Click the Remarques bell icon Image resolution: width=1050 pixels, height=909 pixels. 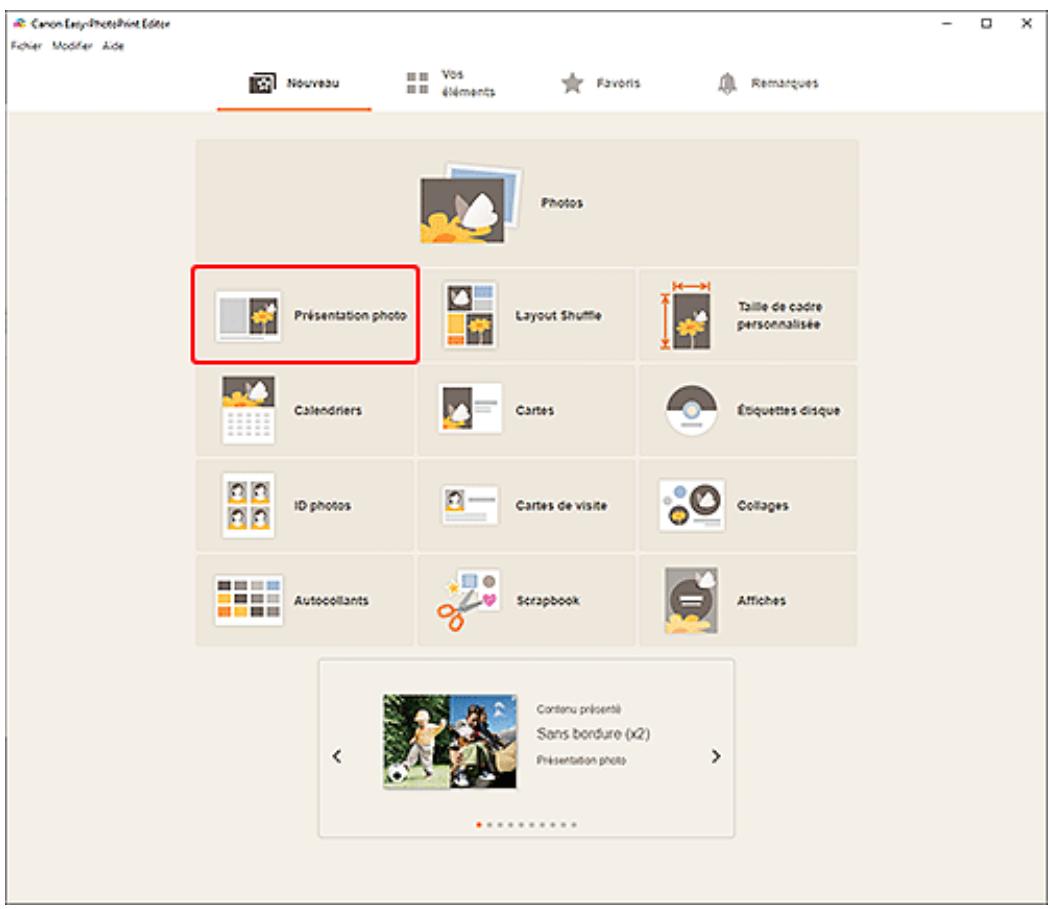727,83
